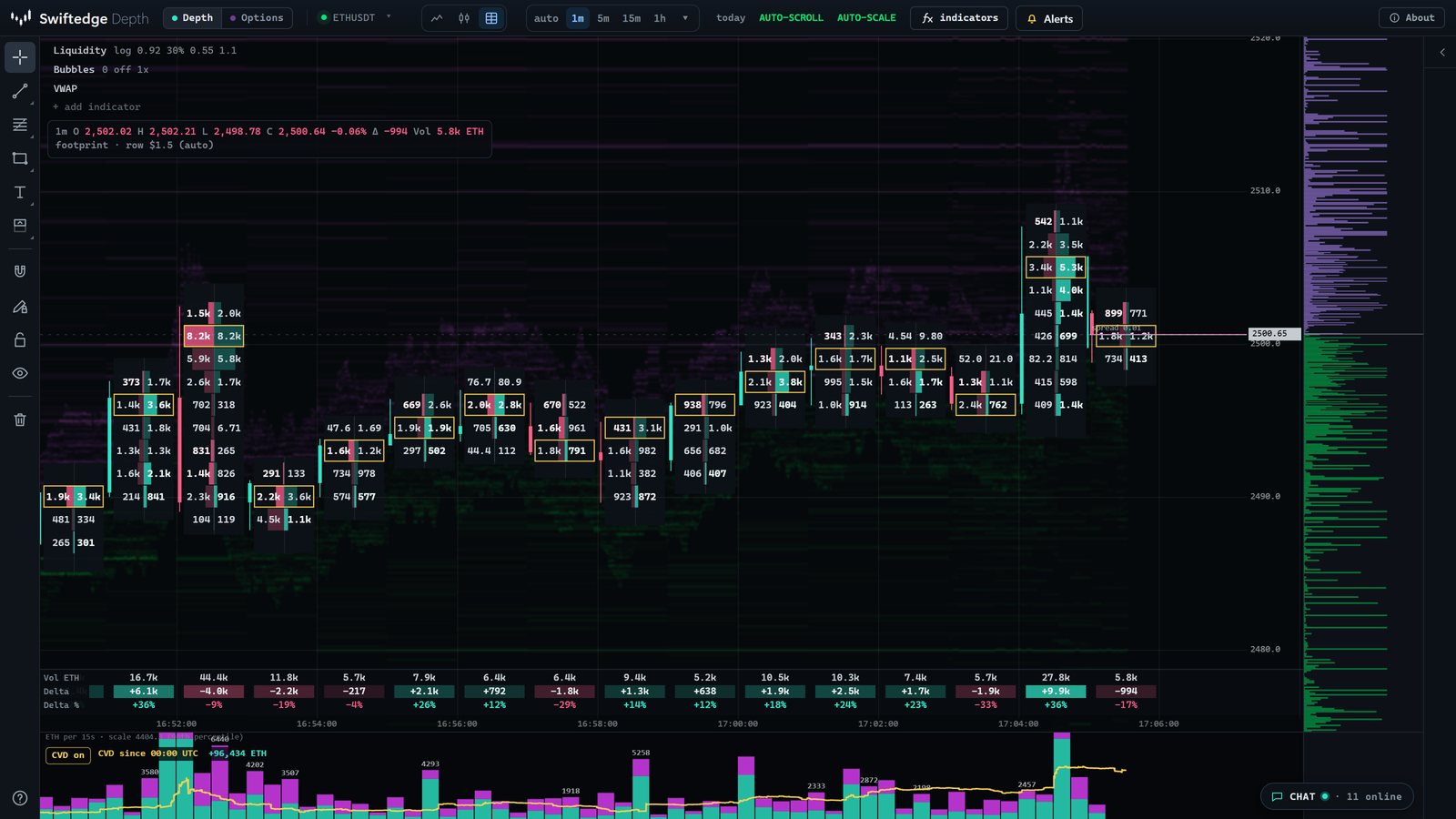Collapse the right side panel chevron
Viewport: 1456px width, 819px height.
(1442, 53)
